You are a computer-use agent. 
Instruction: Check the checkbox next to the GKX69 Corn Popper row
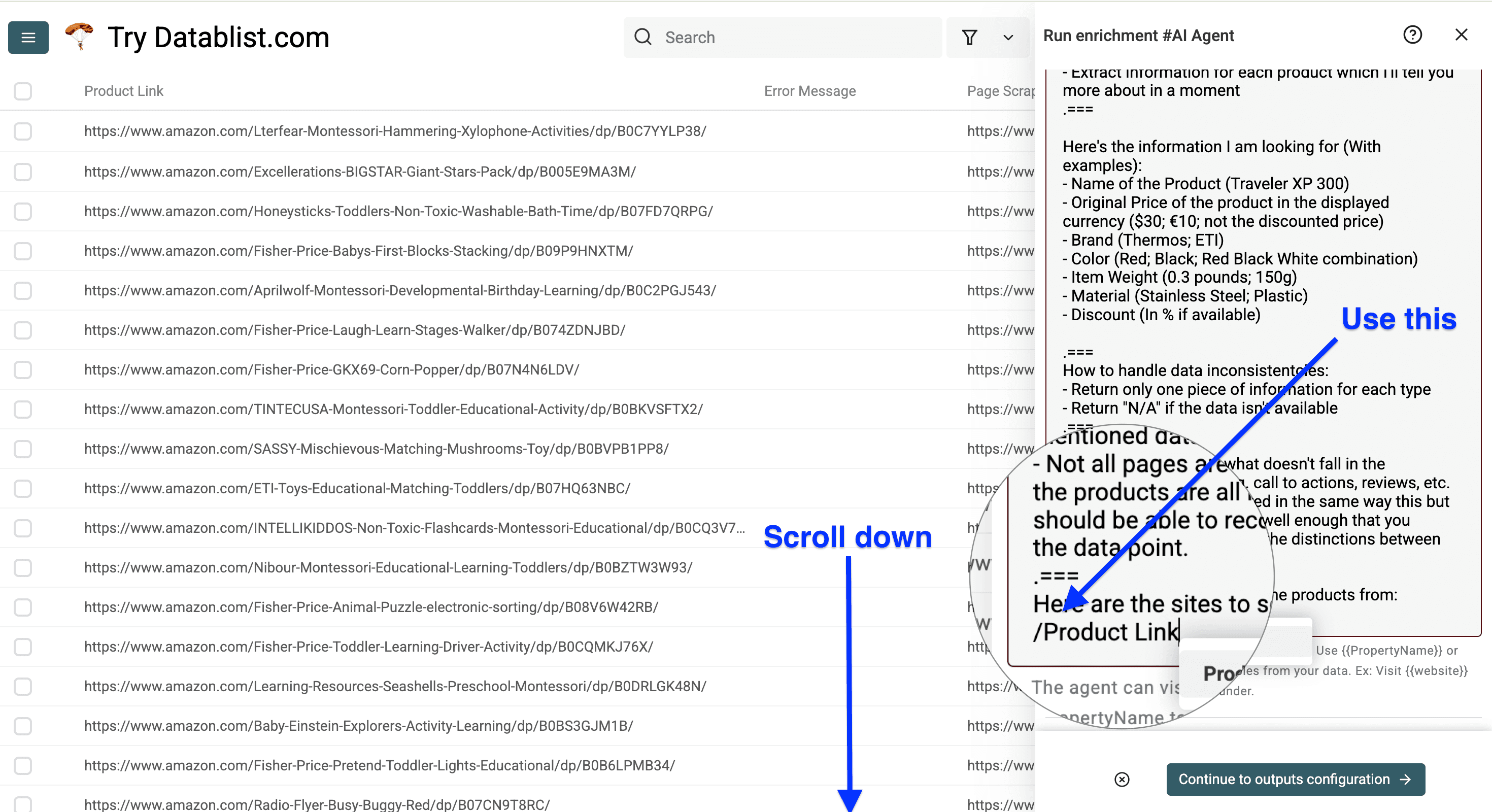click(x=23, y=369)
